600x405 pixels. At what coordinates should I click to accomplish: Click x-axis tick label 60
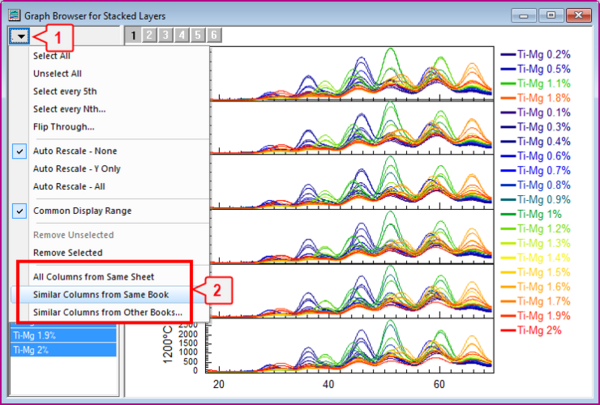point(439,384)
